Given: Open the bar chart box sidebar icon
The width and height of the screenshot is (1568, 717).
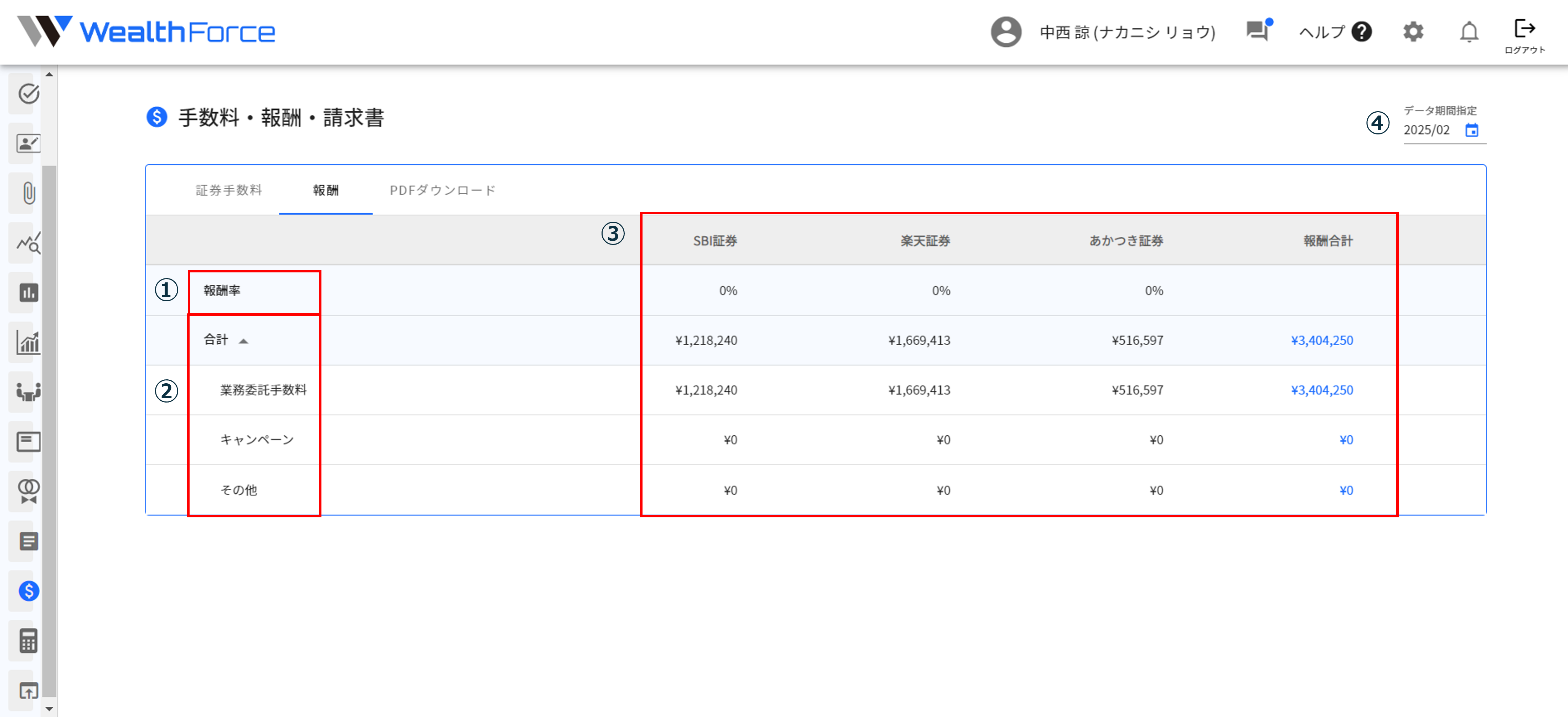Looking at the screenshot, I should [29, 293].
